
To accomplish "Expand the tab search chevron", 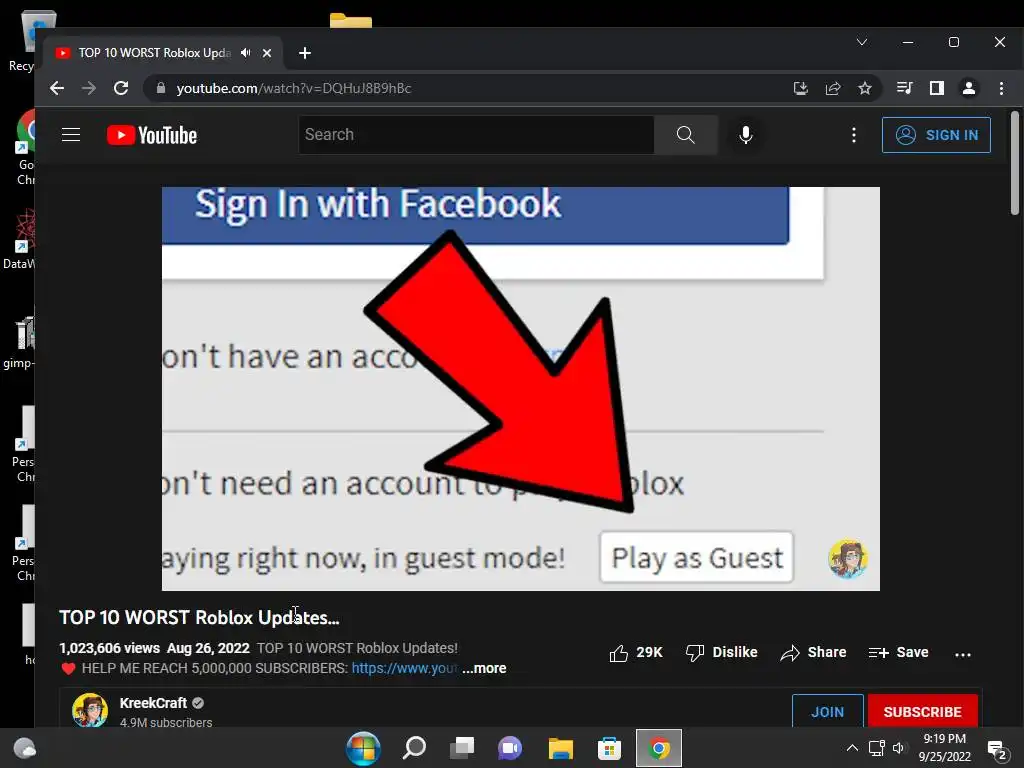I will click(862, 42).
